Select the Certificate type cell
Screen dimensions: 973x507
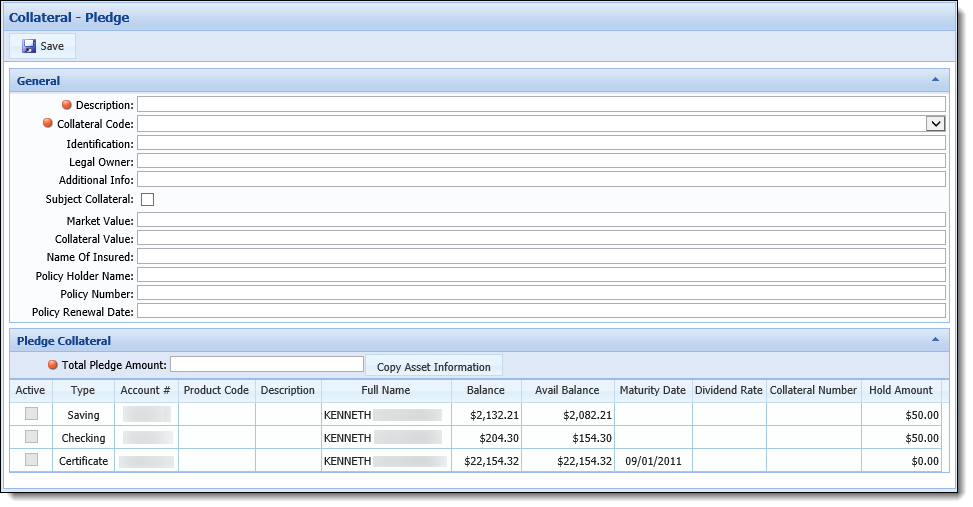coord(83,461)
